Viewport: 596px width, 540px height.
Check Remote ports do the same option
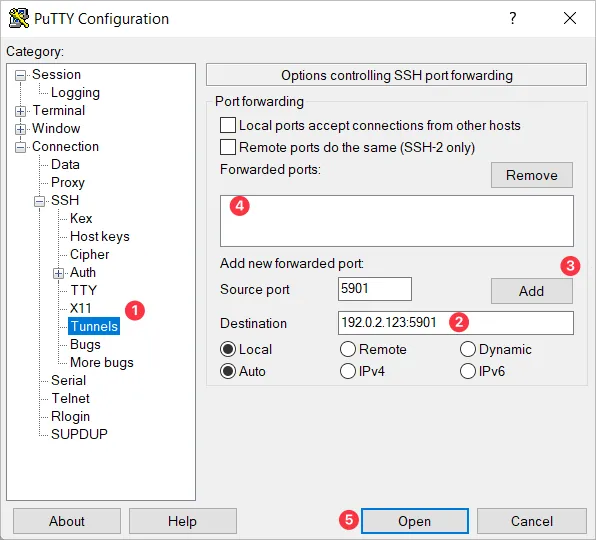[x=228, y=147]
